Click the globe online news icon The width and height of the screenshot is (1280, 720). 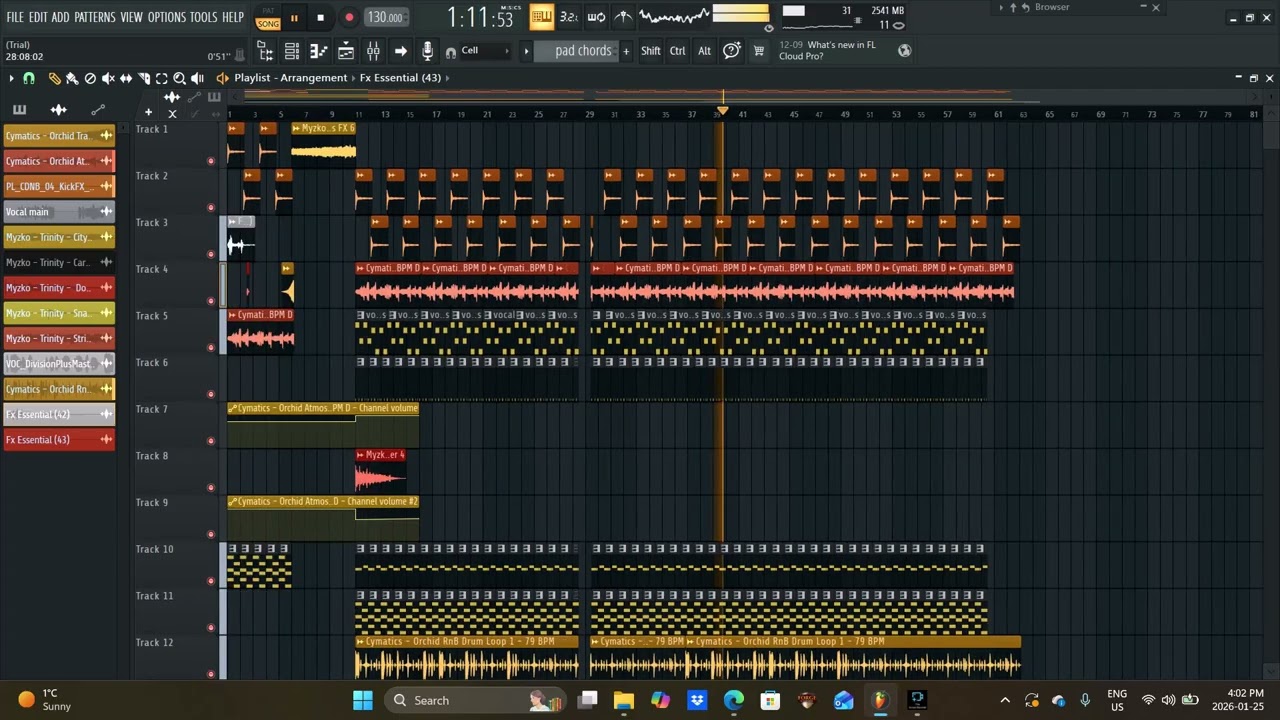pos(904,51)
